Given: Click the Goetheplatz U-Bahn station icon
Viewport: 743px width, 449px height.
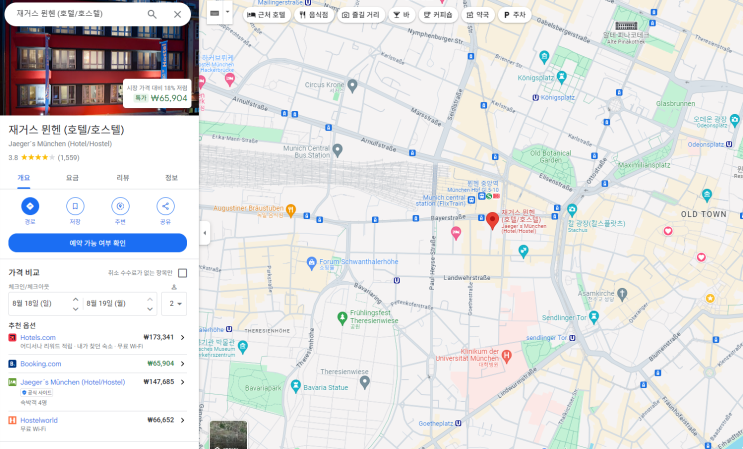Looking at the screenshot, I should 458,423.
